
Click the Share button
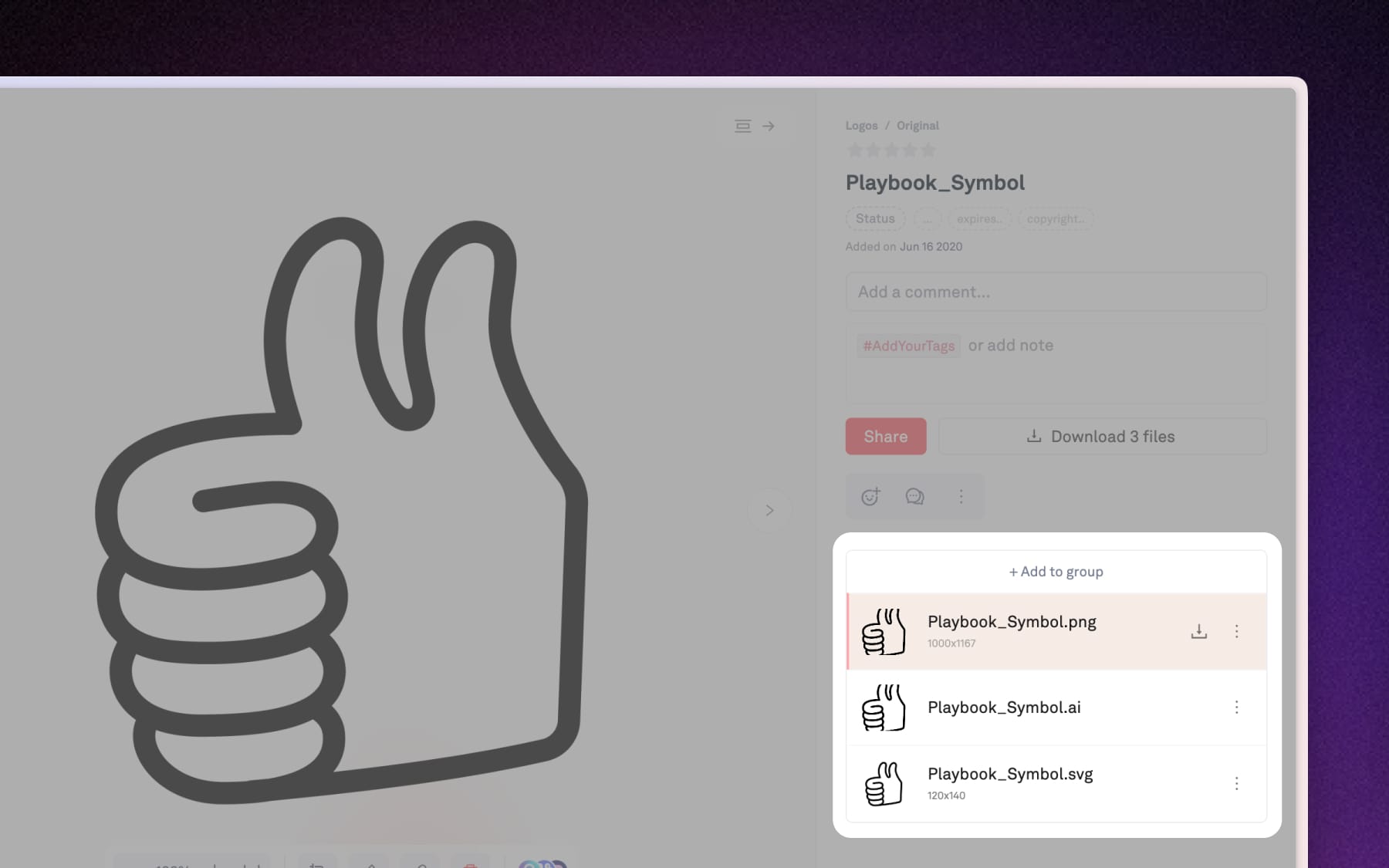[885, 437]
